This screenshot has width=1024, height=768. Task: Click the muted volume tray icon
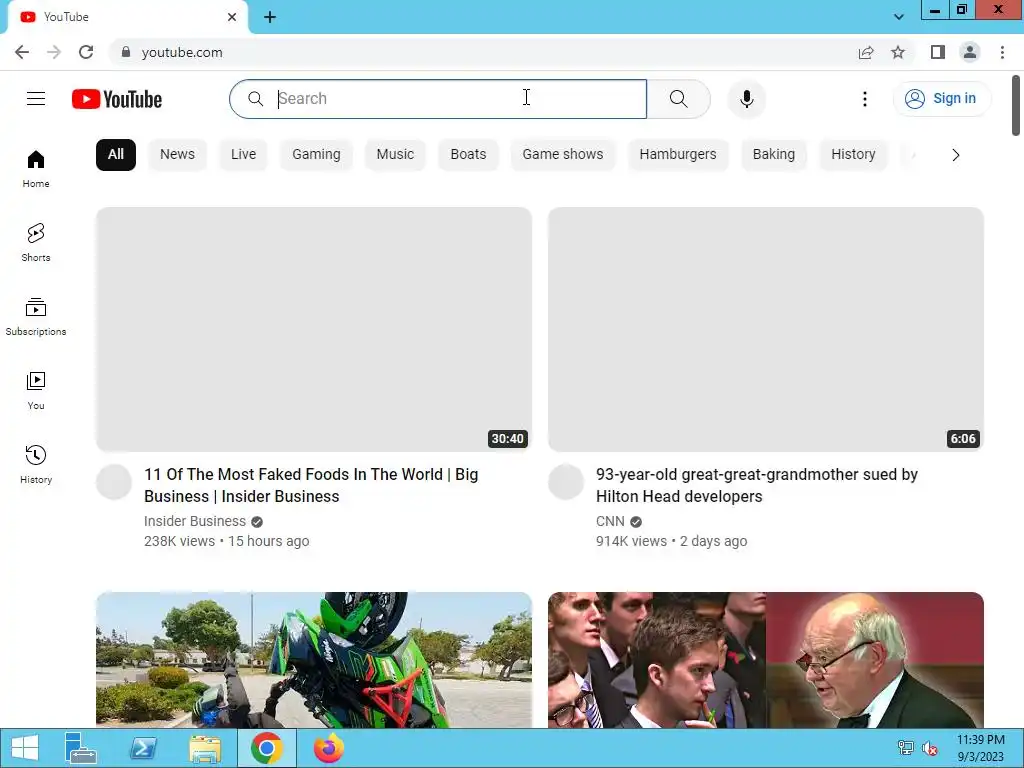[x=929, y=748]
